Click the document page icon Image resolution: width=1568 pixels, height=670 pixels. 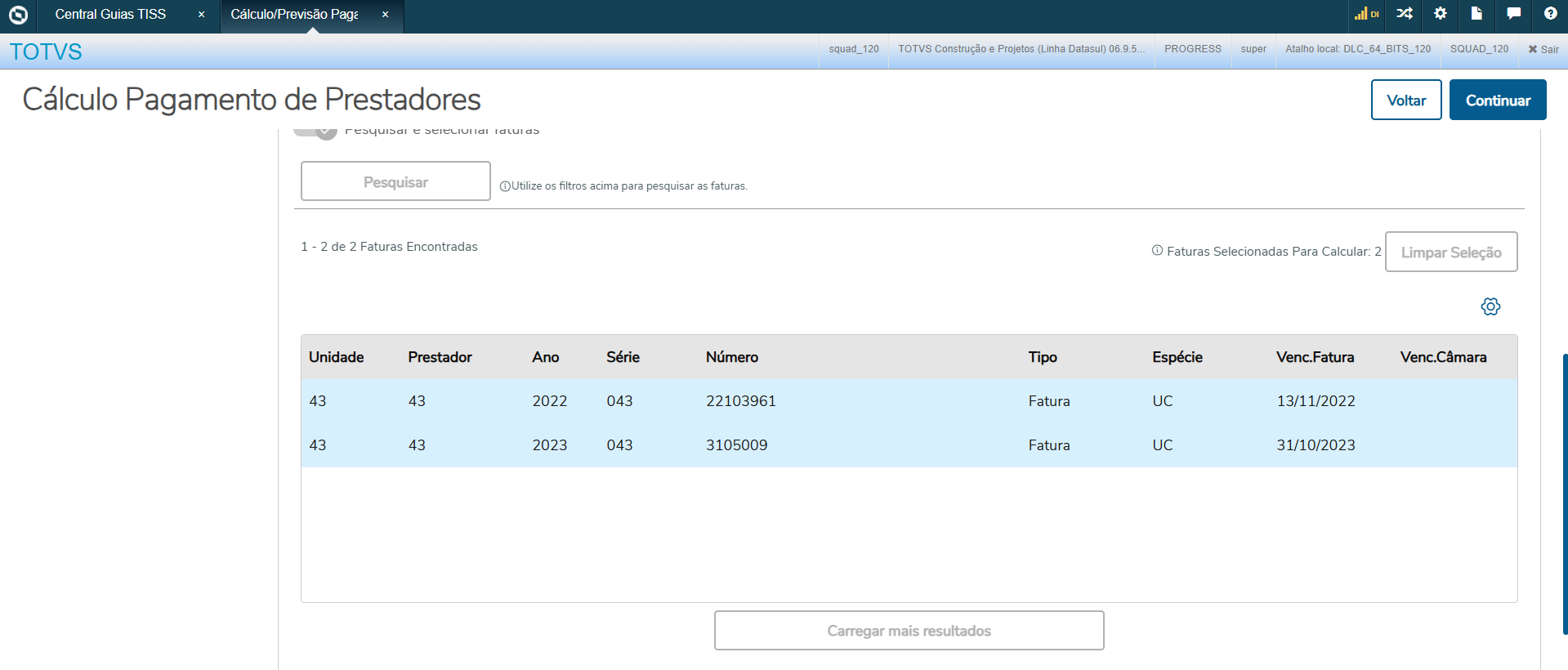pos(1476,14)
